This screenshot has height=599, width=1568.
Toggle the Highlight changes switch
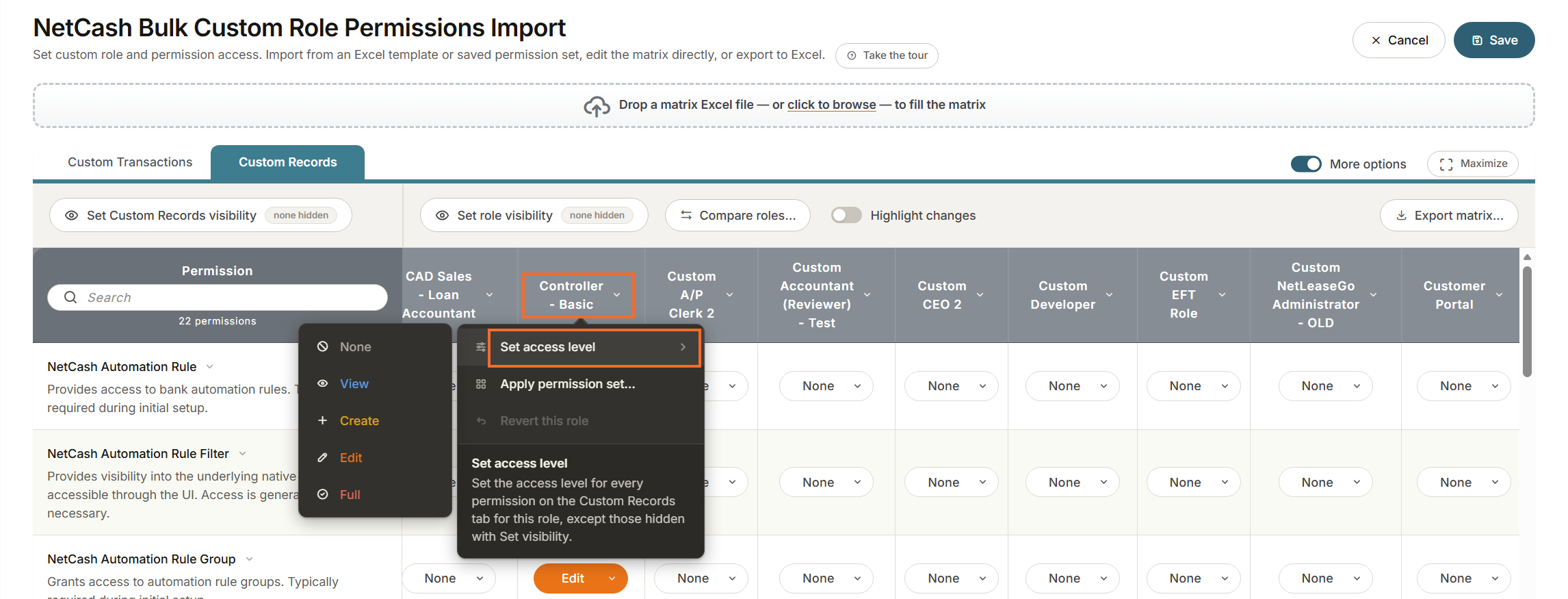click(x=846, y=216)
